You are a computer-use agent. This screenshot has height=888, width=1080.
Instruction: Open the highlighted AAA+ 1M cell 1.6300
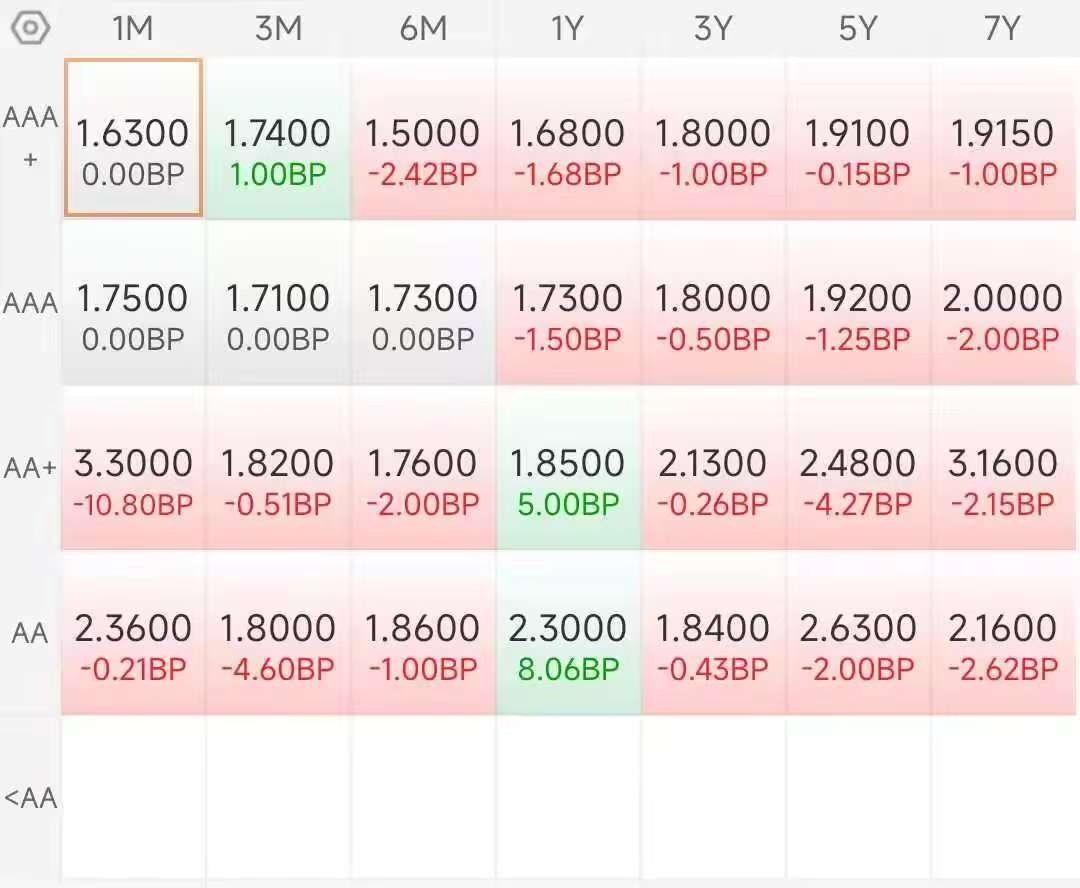point(134,138)
